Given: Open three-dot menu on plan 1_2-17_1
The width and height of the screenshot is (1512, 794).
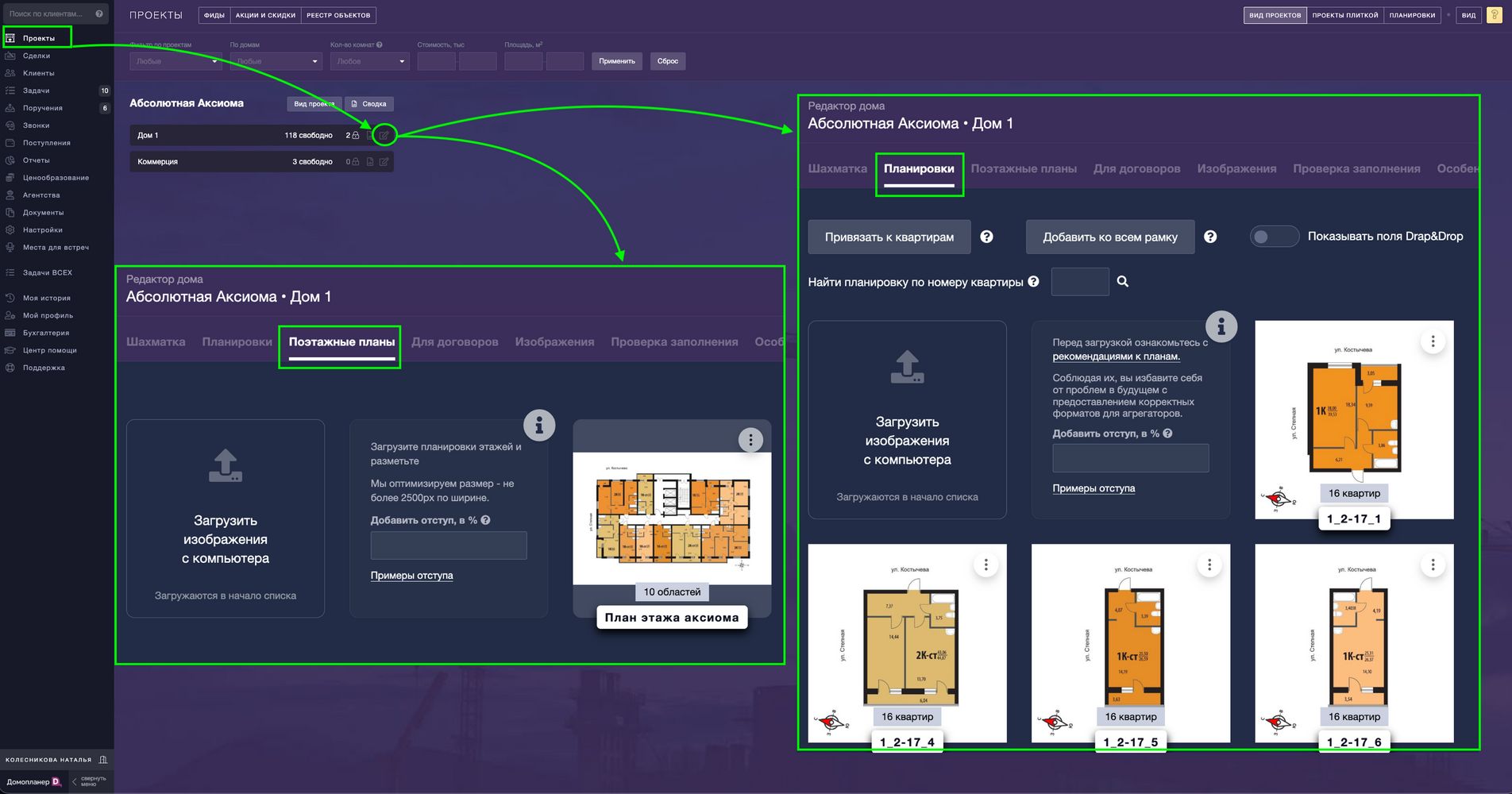Looking at the screenshot, I should coord(1433,341).
